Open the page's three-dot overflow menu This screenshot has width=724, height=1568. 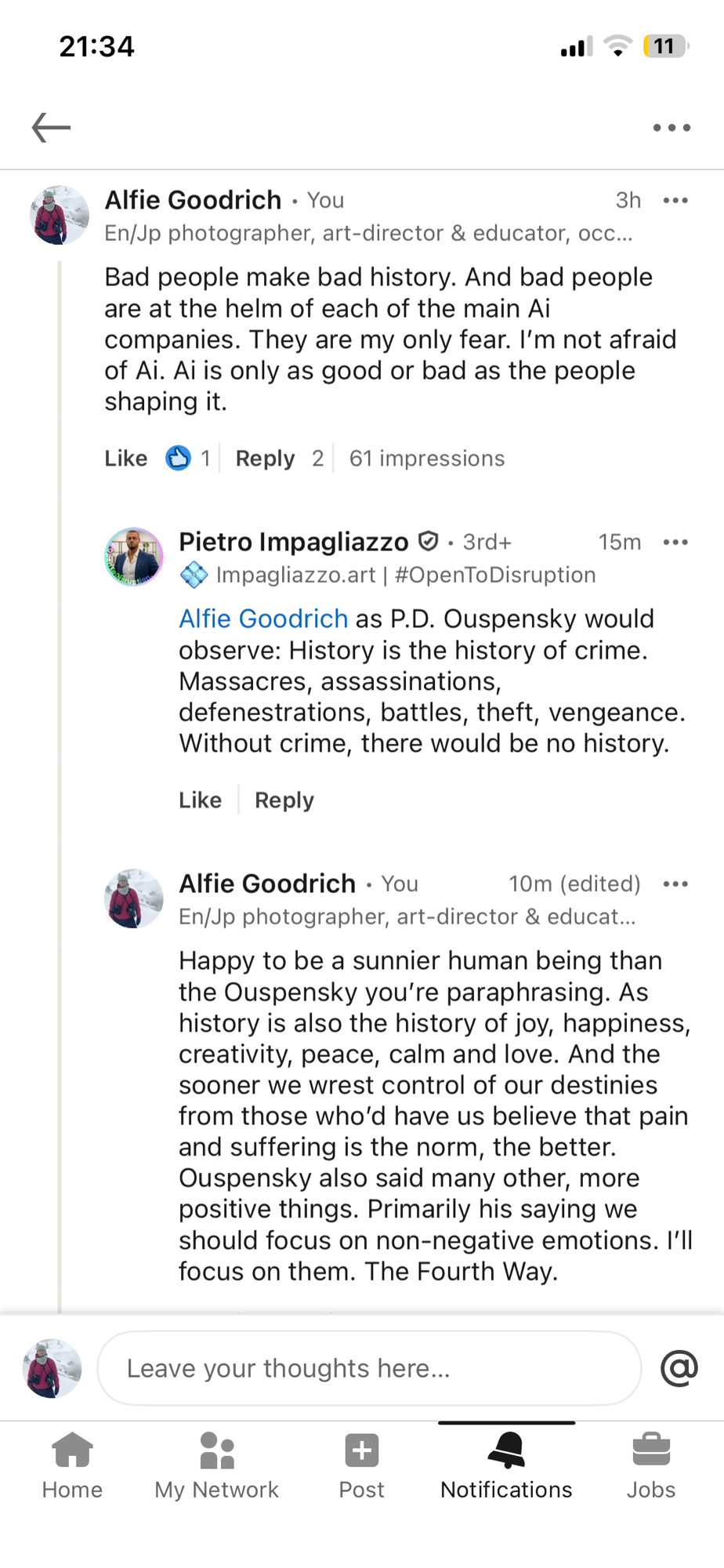click(x=672, y=128)
